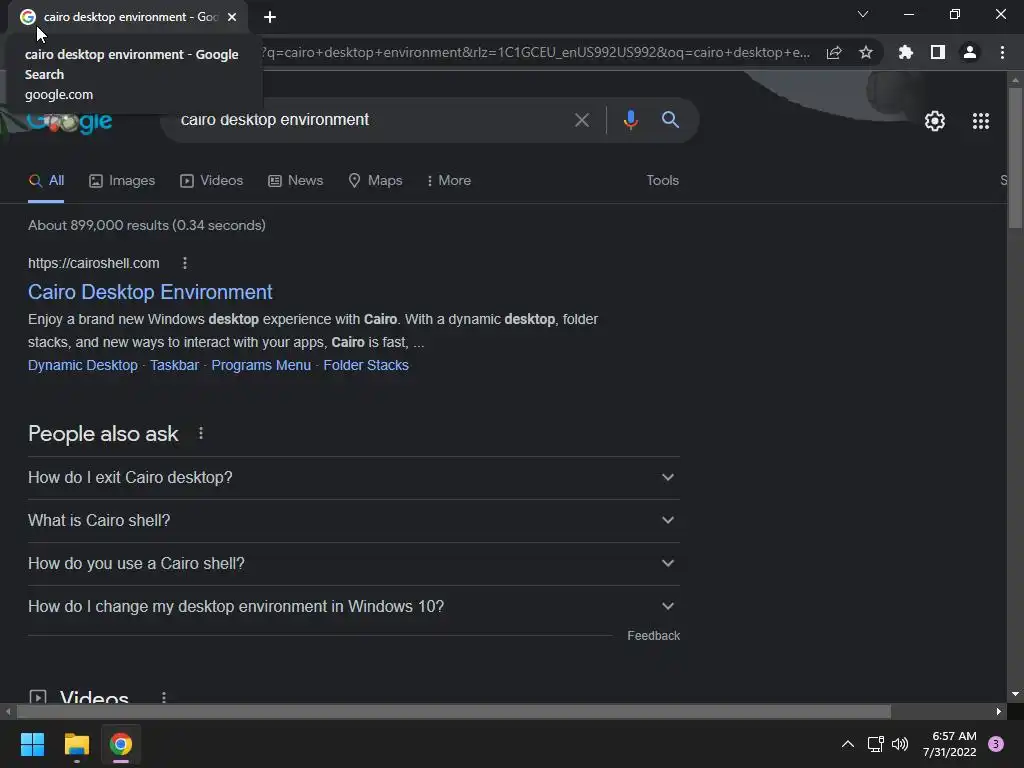Open the clock showing 6:57 AM
Screen dimensions: 1024x768
pyautogui.click(x=950, y=744)
